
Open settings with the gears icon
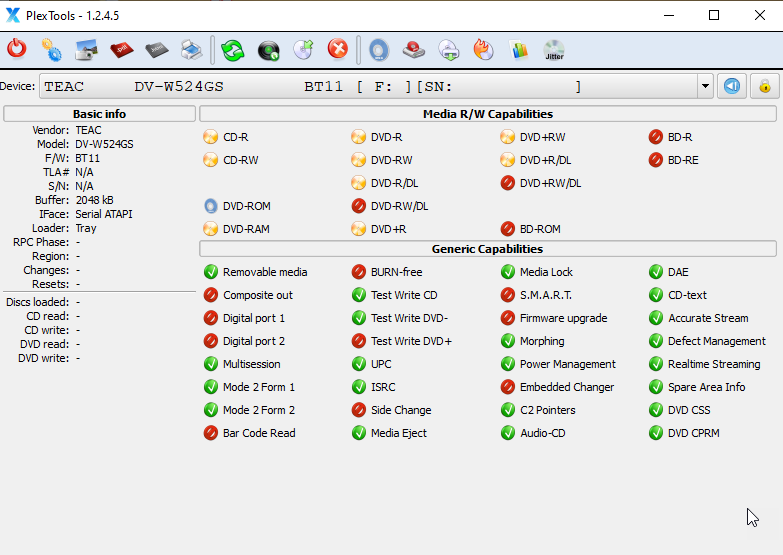51,49
